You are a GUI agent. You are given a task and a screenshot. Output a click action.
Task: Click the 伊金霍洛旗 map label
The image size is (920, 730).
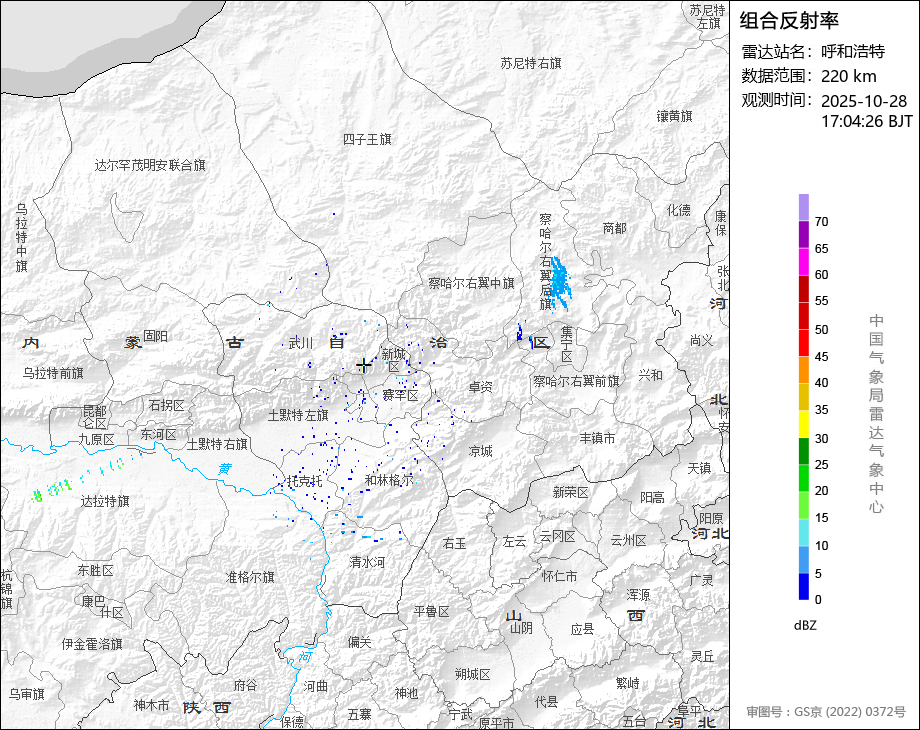pos(92,644)
